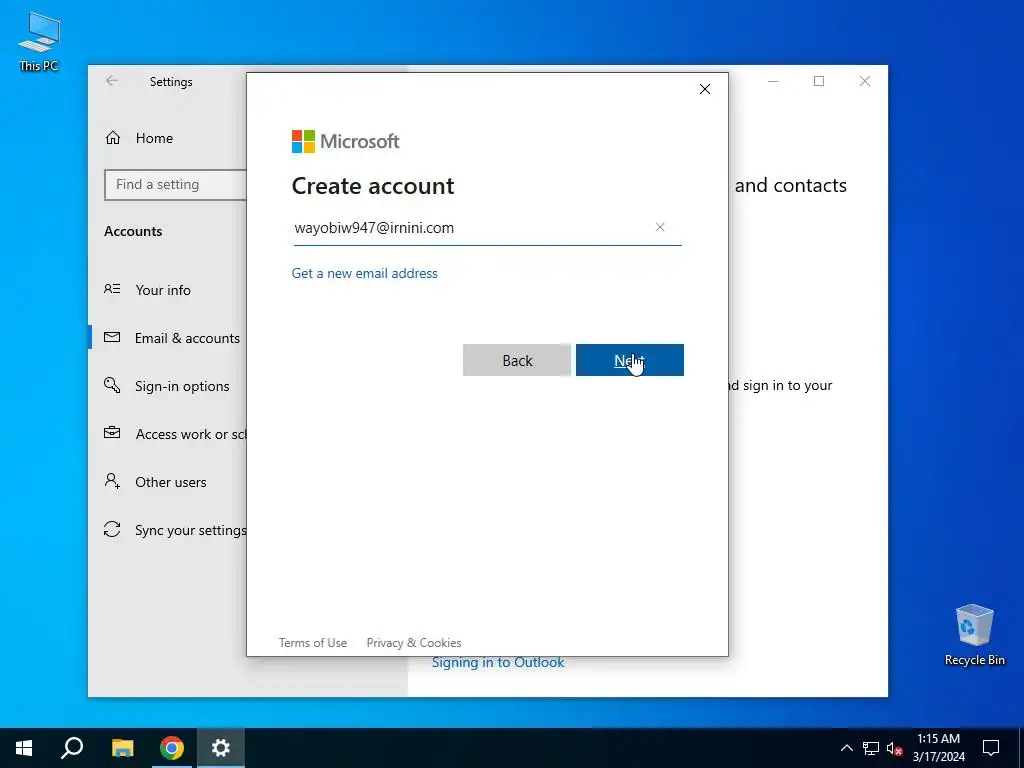Image resolution: width=1024 pixels, height=768 pixels.
Task: Click the Home house icon
Action: [x=113, y=138]
